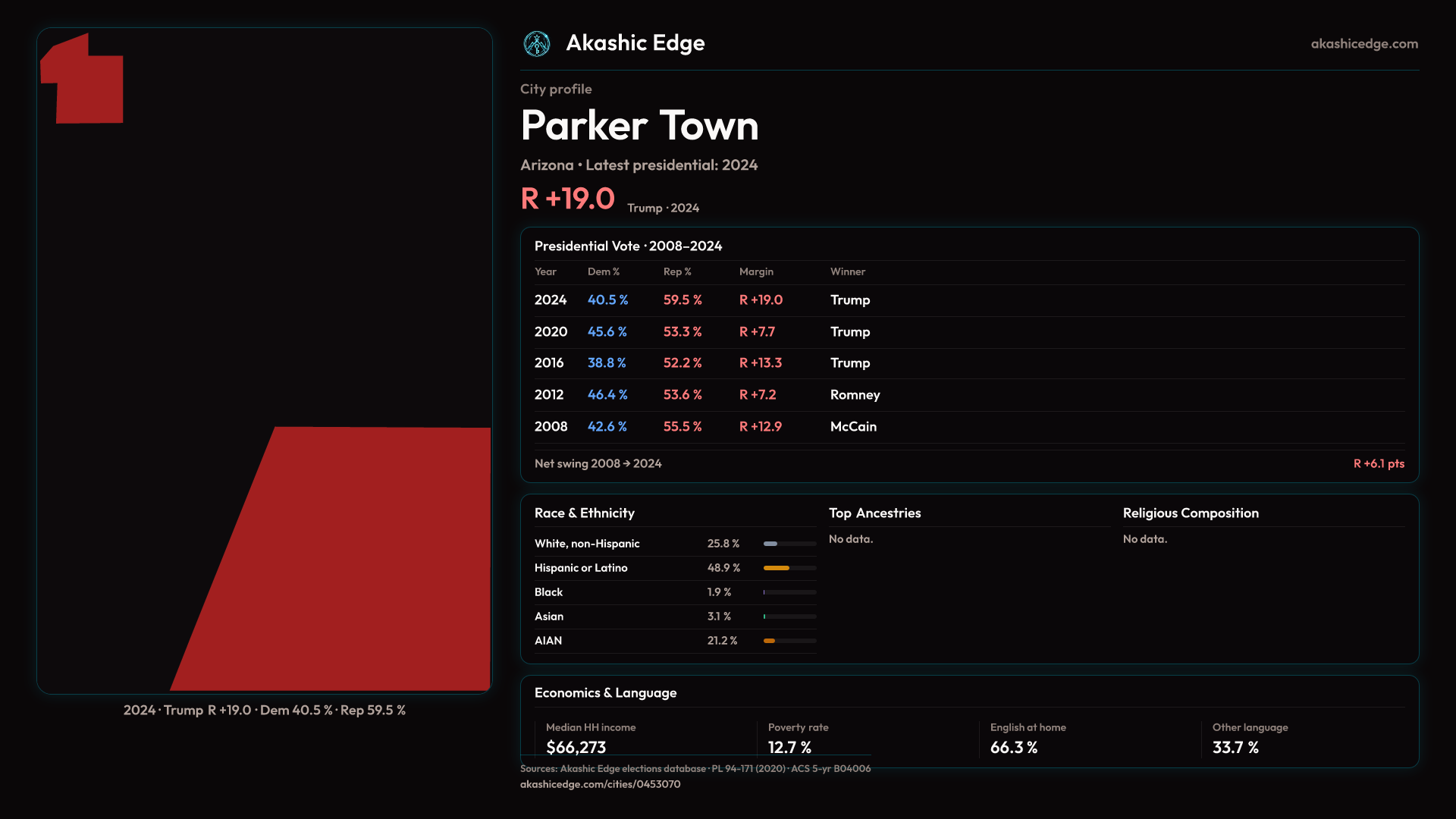
Task: Click the 2008 McCain winner entry
Action: [853, 427]
